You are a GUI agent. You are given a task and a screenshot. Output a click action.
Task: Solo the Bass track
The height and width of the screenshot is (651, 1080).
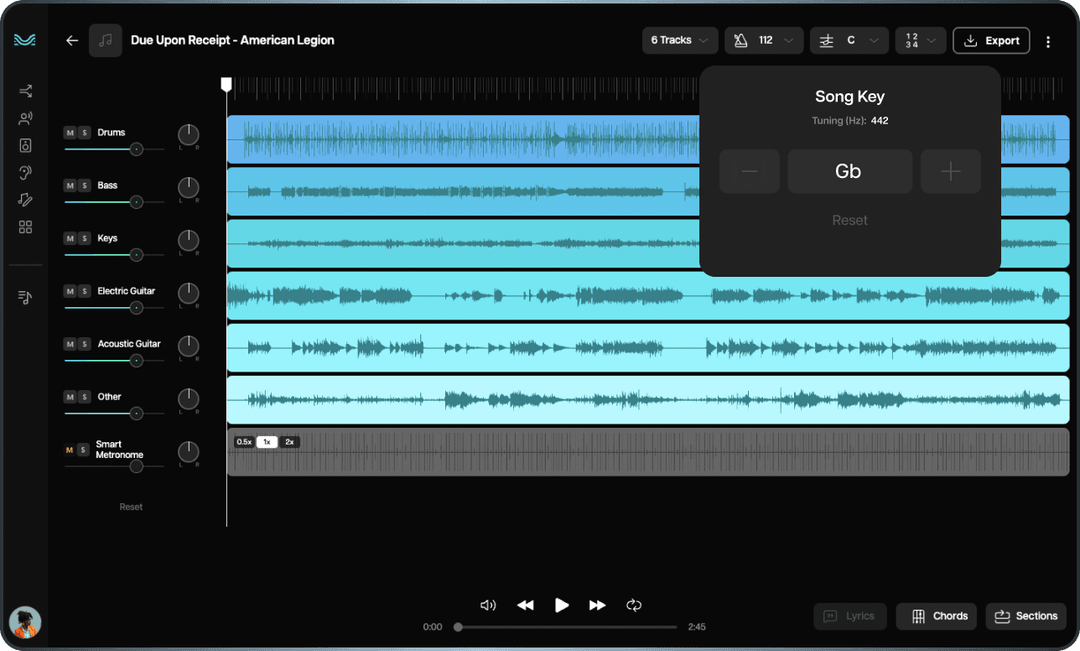(82, 185)
